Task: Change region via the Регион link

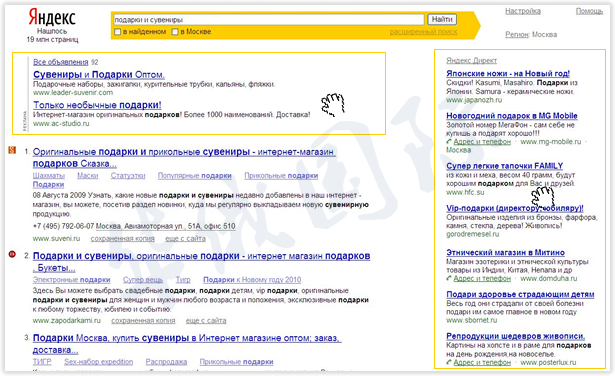Action: 517,35
